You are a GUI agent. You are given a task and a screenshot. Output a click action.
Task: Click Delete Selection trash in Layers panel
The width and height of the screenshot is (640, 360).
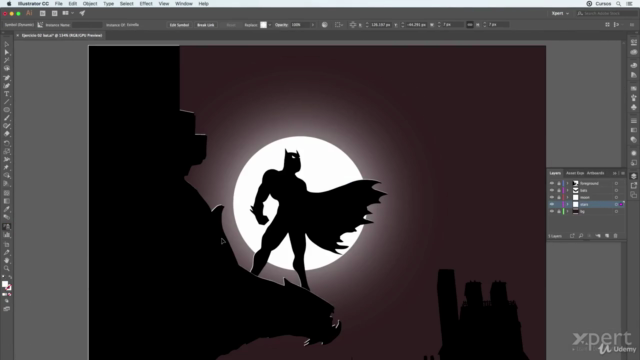click(616, 236)
